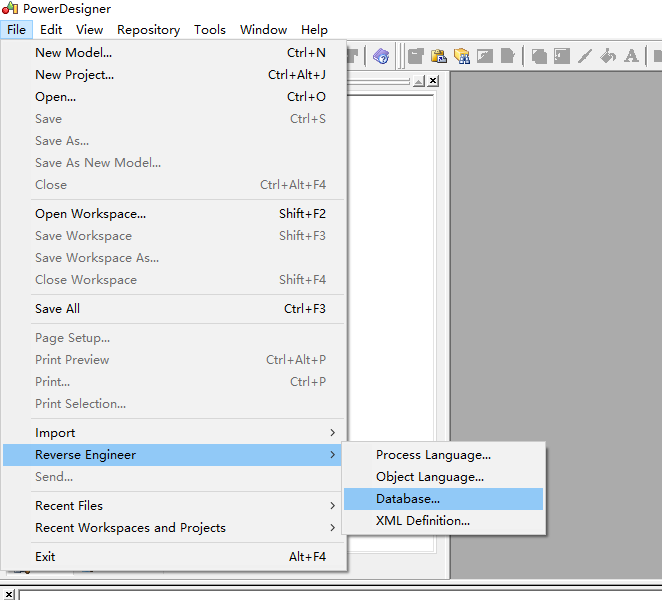Click Recent Workspaces and Projects label

(x=130, y=528)
